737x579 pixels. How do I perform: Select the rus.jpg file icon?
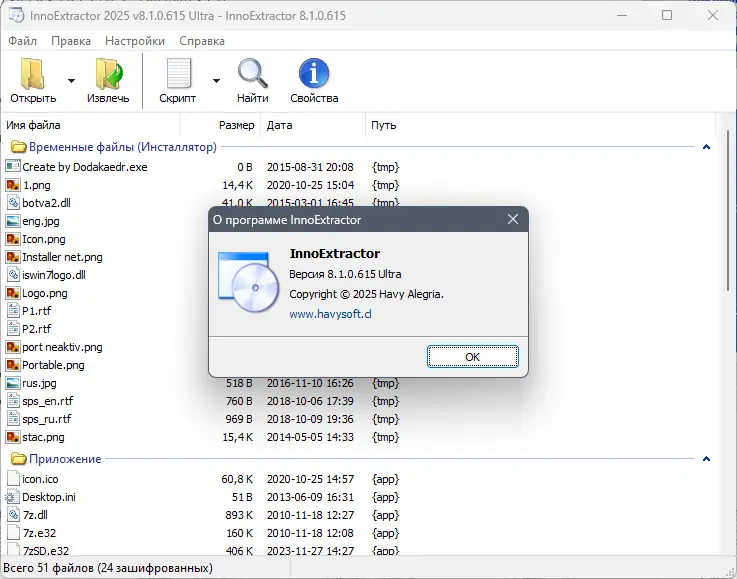[13, 383]
